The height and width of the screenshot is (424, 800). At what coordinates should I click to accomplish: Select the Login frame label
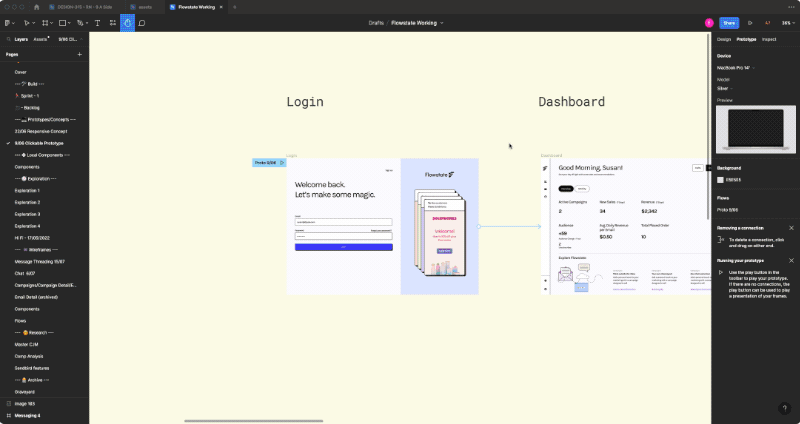[291, 155]
